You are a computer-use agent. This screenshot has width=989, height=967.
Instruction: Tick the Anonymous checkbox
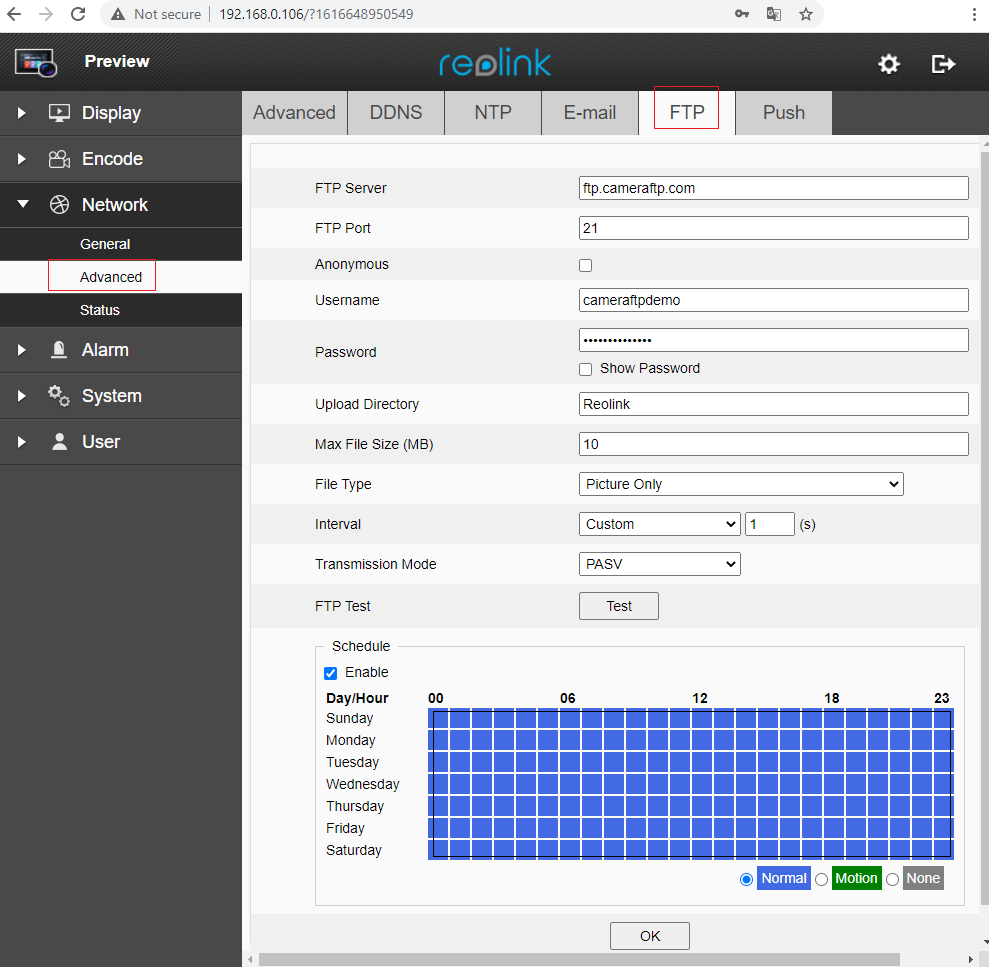pos(586,265)
